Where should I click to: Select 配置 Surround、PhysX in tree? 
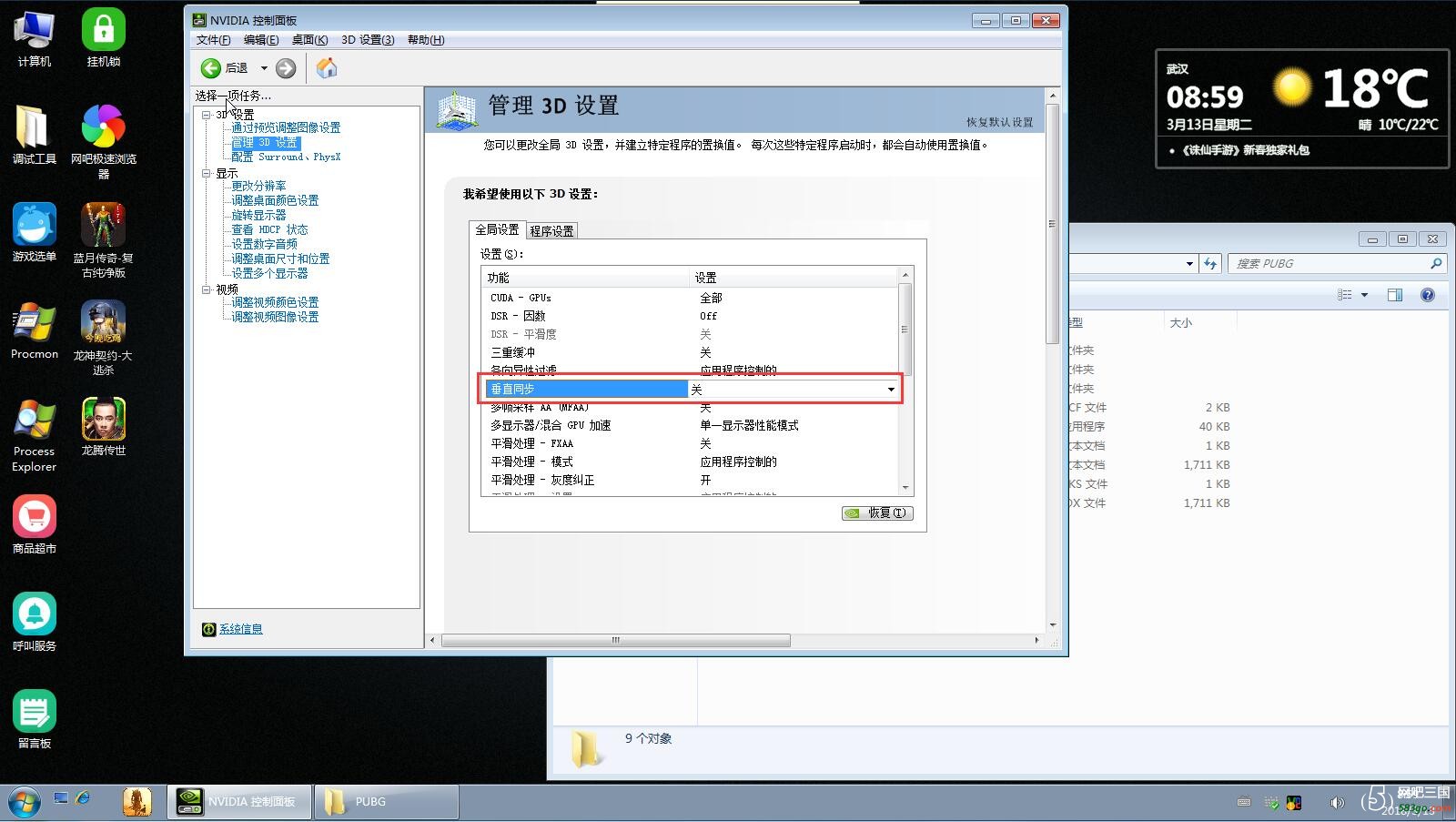pos(286,157)
